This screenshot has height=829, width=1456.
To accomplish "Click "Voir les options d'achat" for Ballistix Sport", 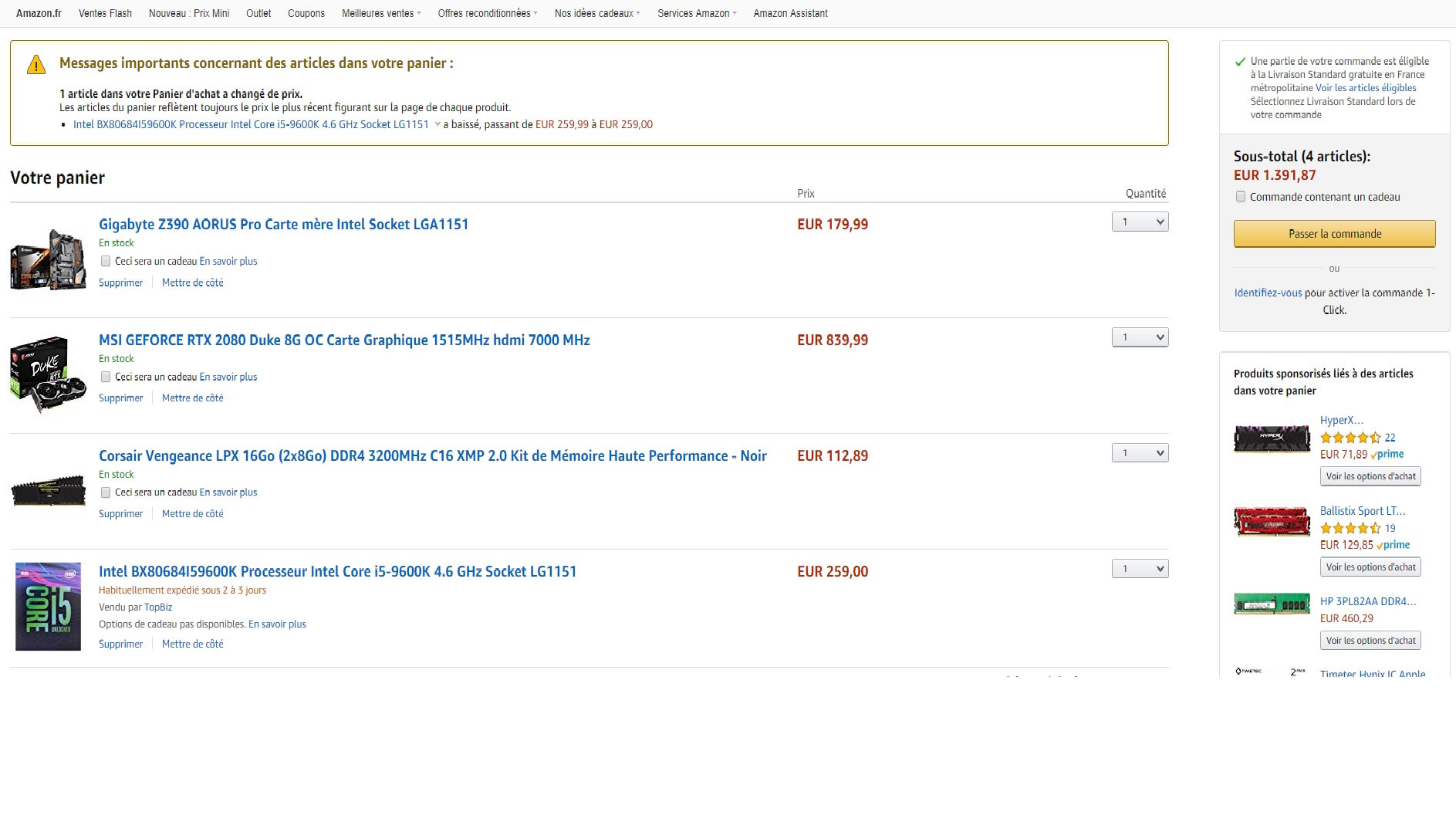I will 1370,567.
